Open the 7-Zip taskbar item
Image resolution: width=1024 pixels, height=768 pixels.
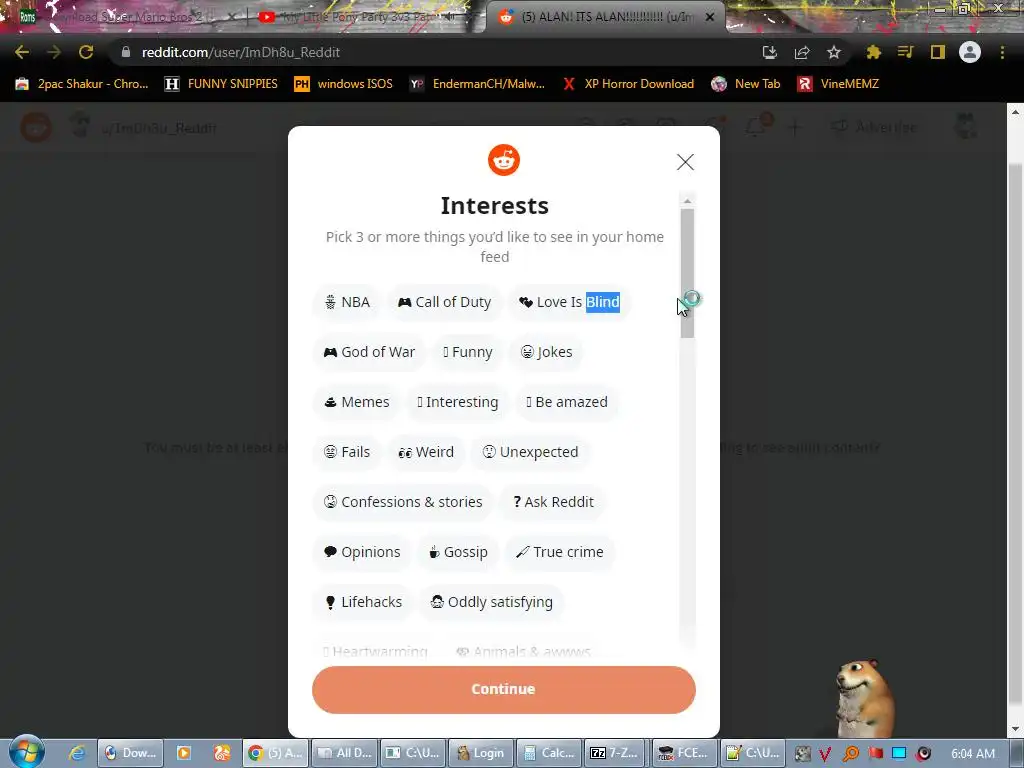pyautogui.click(x=616, y=753)
